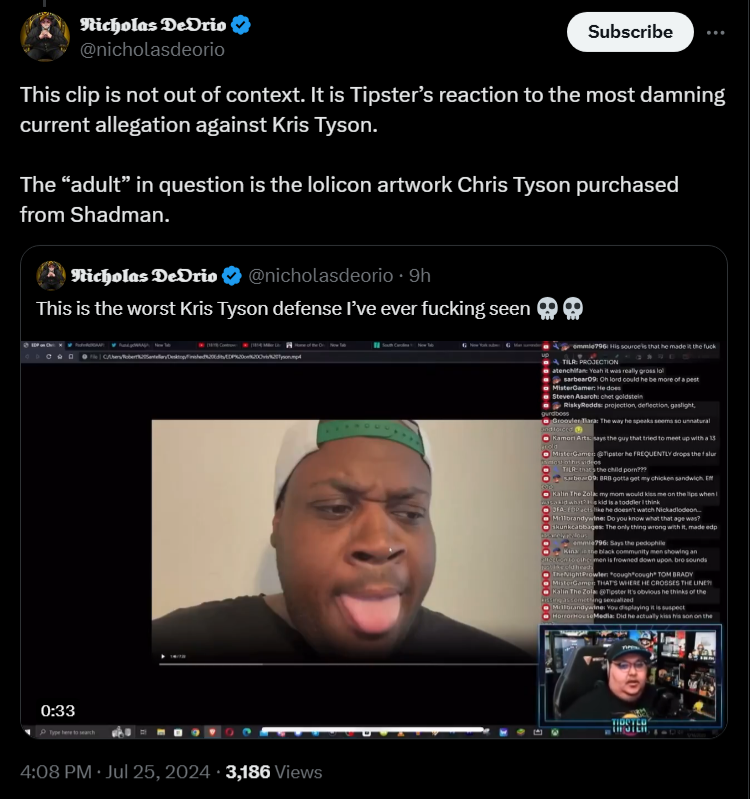The height and width of the screenshot is (799, 750).
Task: Open the 4:08 PM Jul 25, 2024 timestamp
Action: [x=115, y=771]
